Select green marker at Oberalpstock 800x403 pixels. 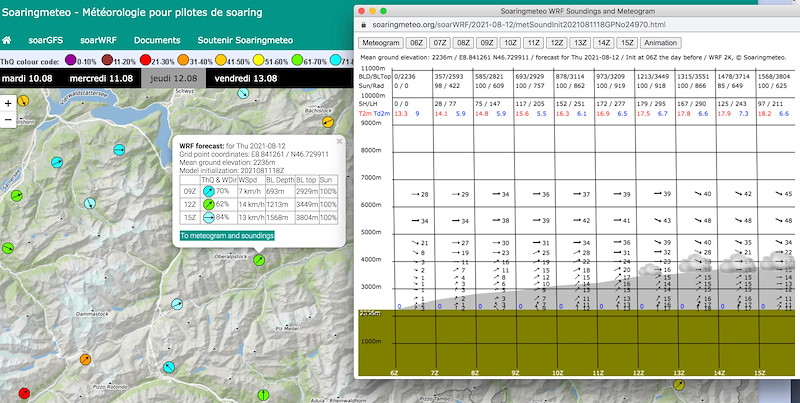click(259, 260)
